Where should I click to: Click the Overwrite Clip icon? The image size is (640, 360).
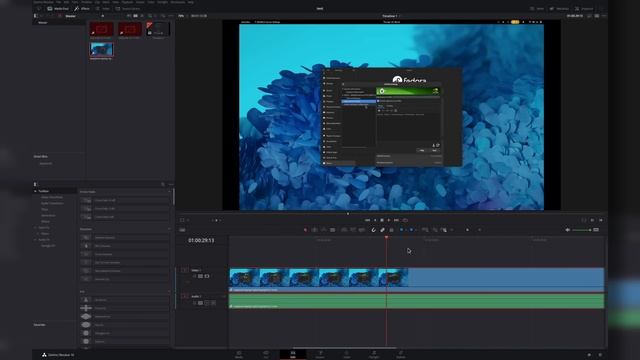pos(353,230)
